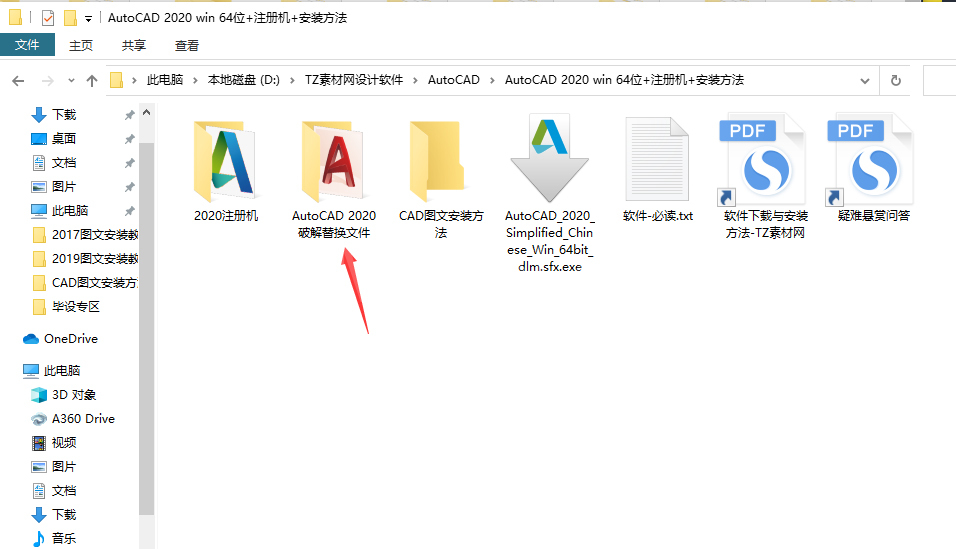This screenshot has height=549, width=956.
Task: Click properties icon in quick access toolbar
Action: (48, 18)
